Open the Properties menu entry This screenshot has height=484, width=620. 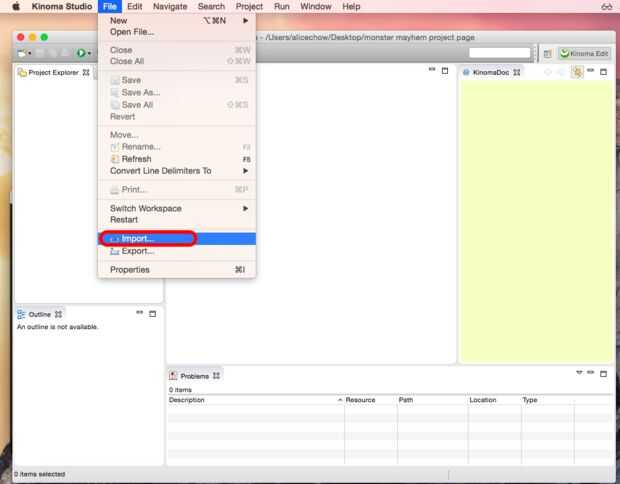[x=177, y=270]
